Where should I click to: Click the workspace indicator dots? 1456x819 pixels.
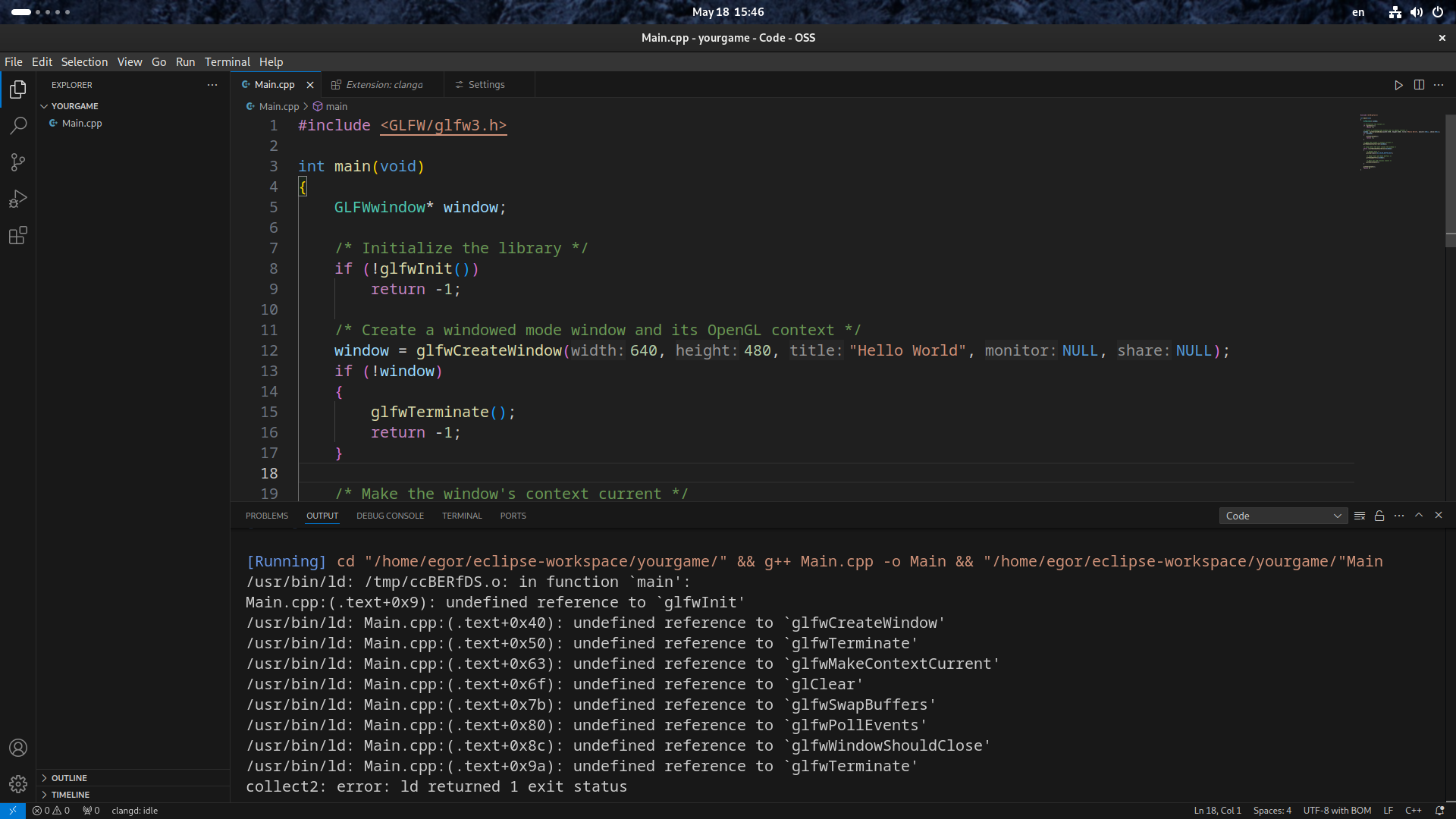pos(41,12)
